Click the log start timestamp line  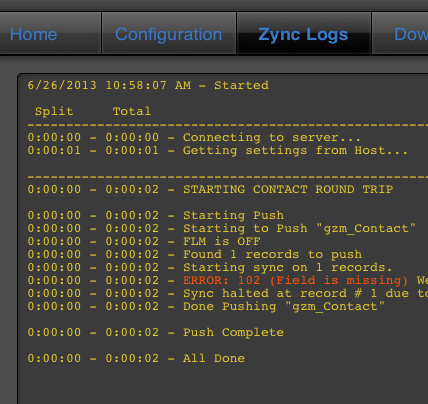[x=148, y=85]
